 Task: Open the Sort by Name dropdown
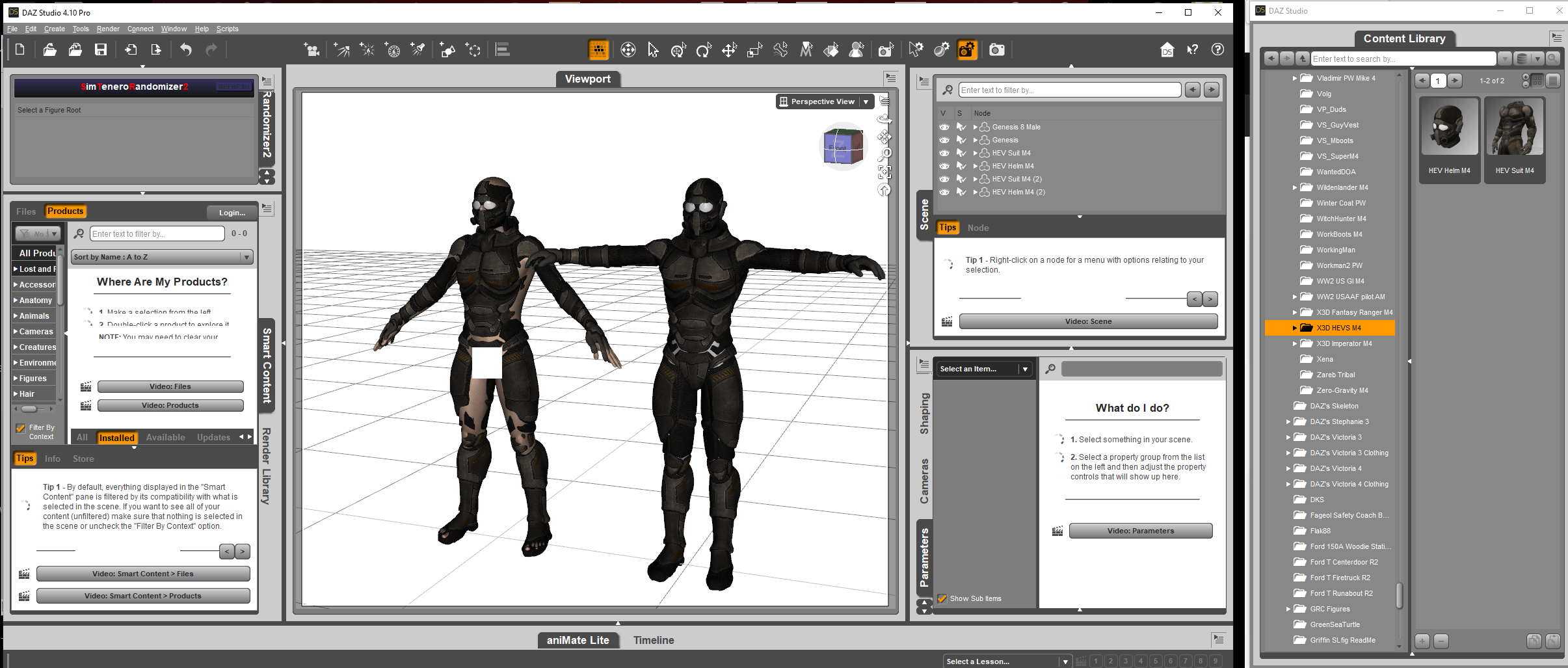click(162, 257)
